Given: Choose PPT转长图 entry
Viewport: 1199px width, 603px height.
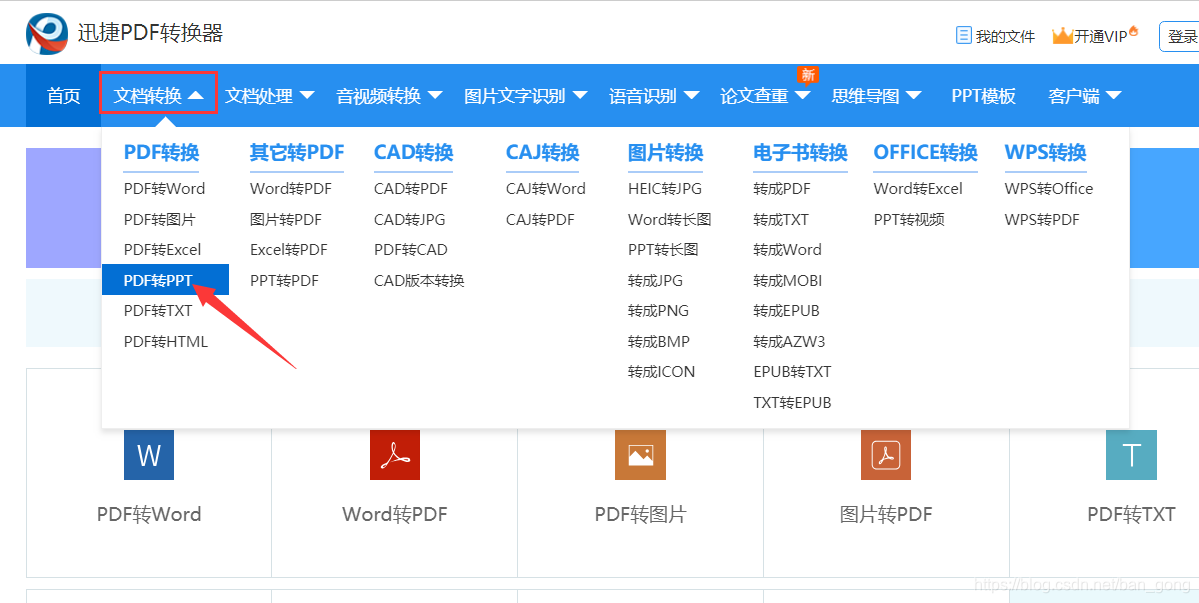Looking at the screenshot, I should [x=663, y=250].
